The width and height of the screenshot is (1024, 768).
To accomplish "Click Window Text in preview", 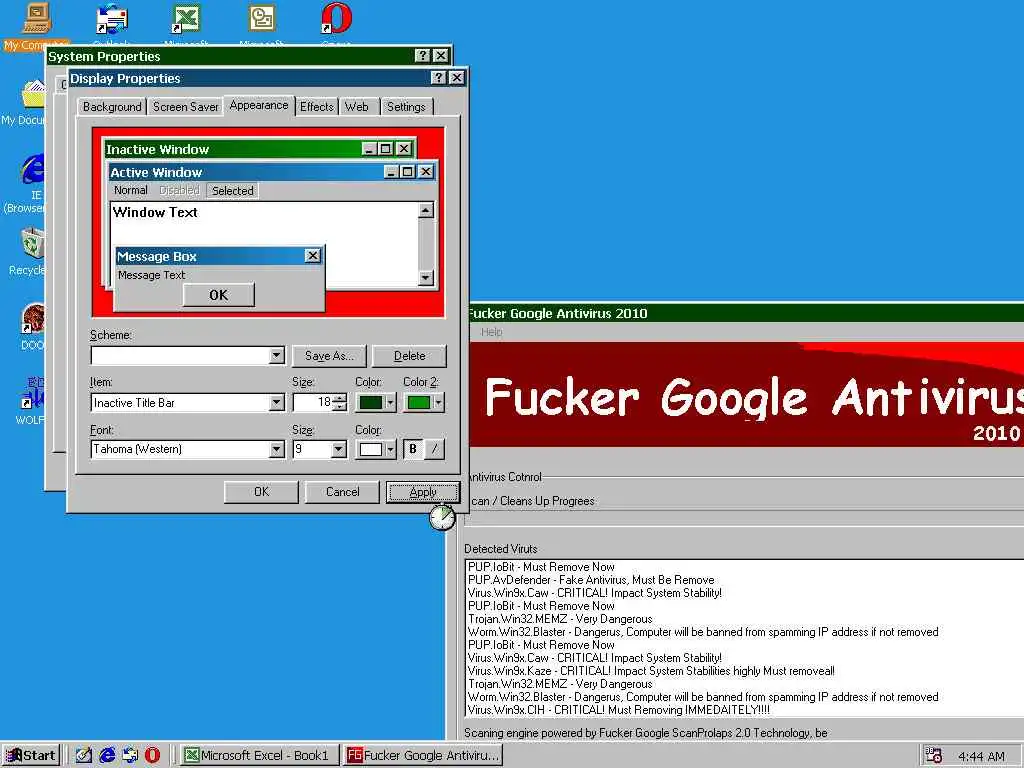I will coord(155,212).
